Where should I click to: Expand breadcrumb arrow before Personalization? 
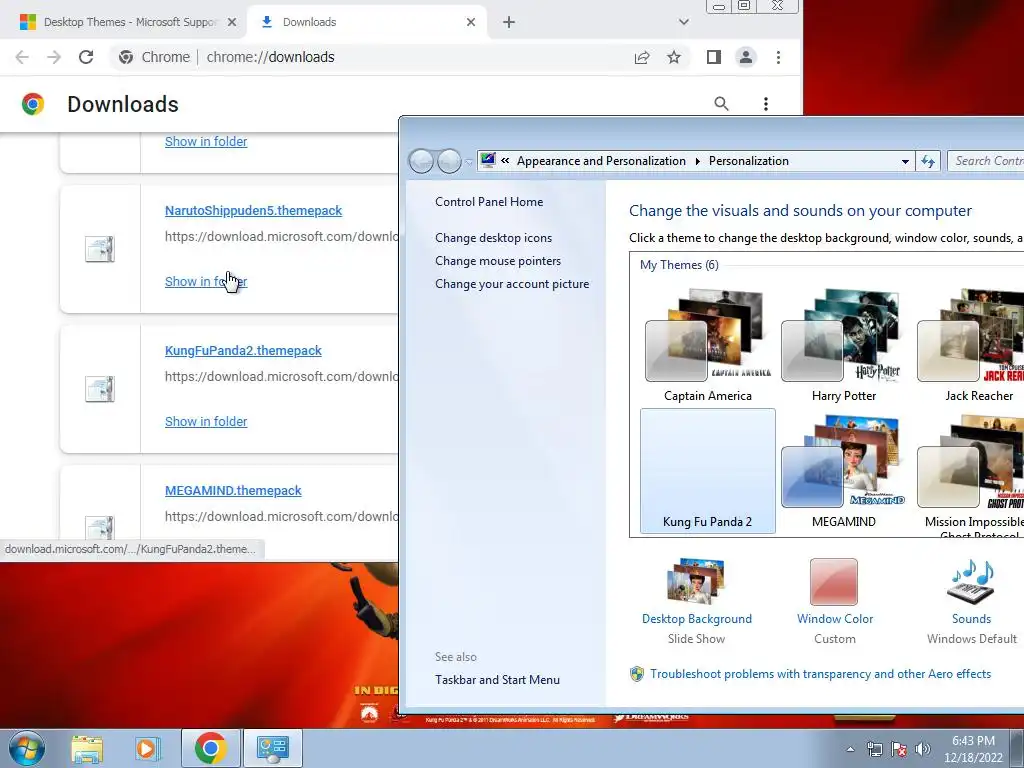pyautogui.click(x=697, y=161)
